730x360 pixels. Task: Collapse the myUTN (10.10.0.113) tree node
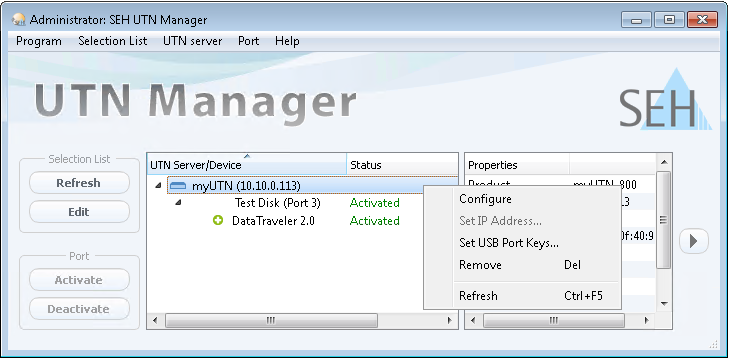click(x=158, y=186)
